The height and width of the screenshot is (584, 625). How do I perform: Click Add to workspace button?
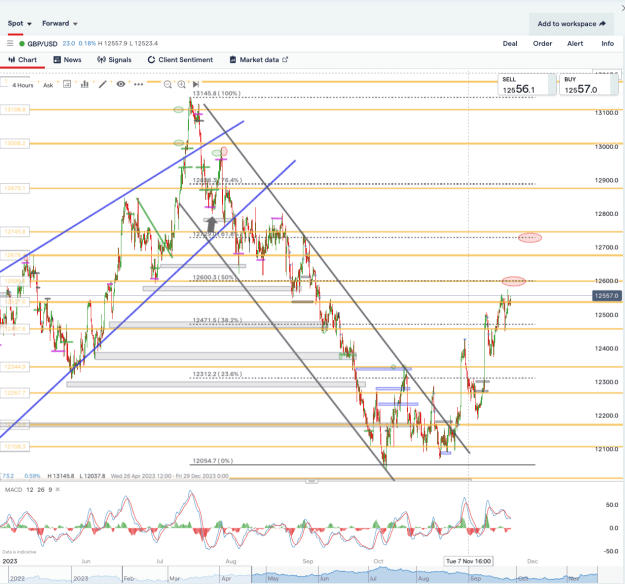click(x=571, y=24)
